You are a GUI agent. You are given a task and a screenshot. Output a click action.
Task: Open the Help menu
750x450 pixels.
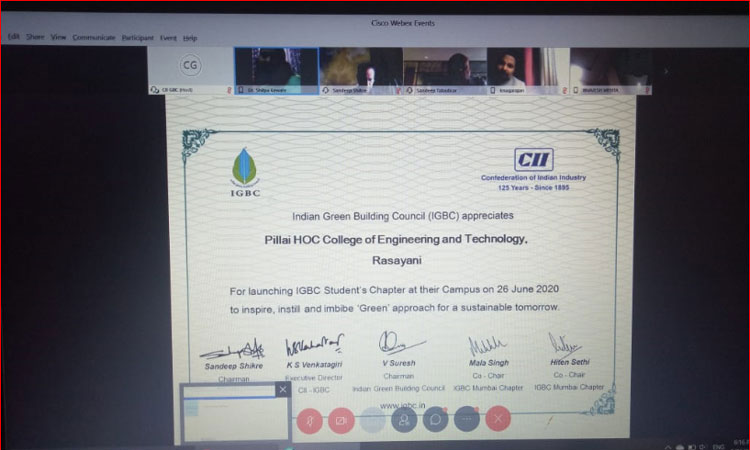[x=190, y=38]
